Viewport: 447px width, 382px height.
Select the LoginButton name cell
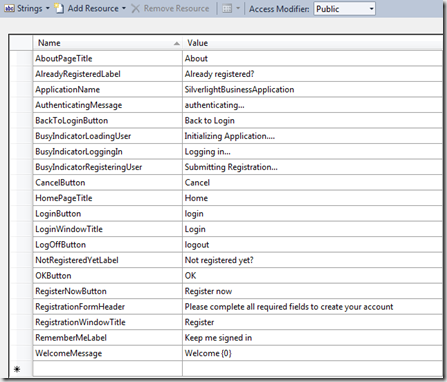[108, 213]
